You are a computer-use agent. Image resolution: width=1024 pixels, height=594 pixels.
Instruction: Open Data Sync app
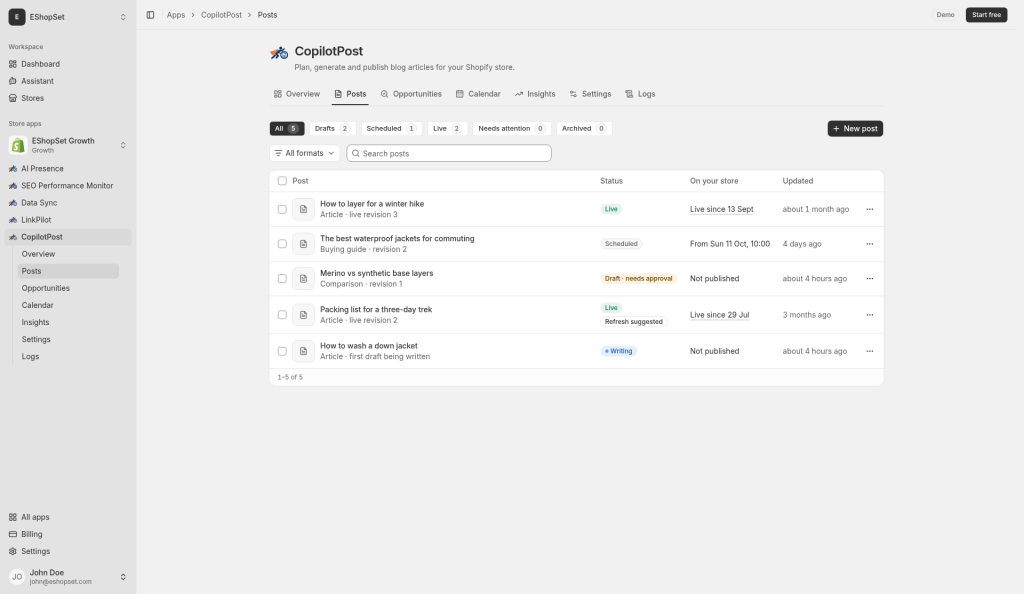68,203
